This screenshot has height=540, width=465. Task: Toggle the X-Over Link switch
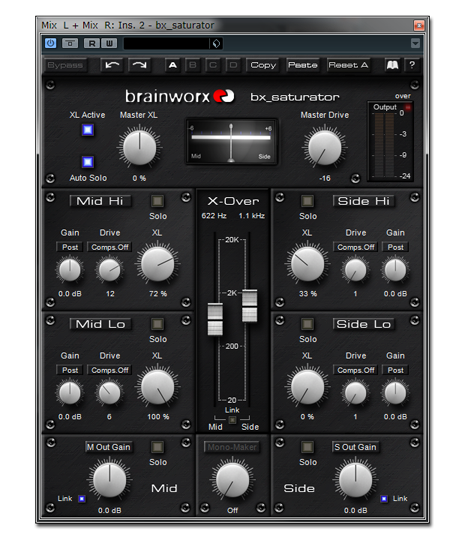click(x=232, y=419)
